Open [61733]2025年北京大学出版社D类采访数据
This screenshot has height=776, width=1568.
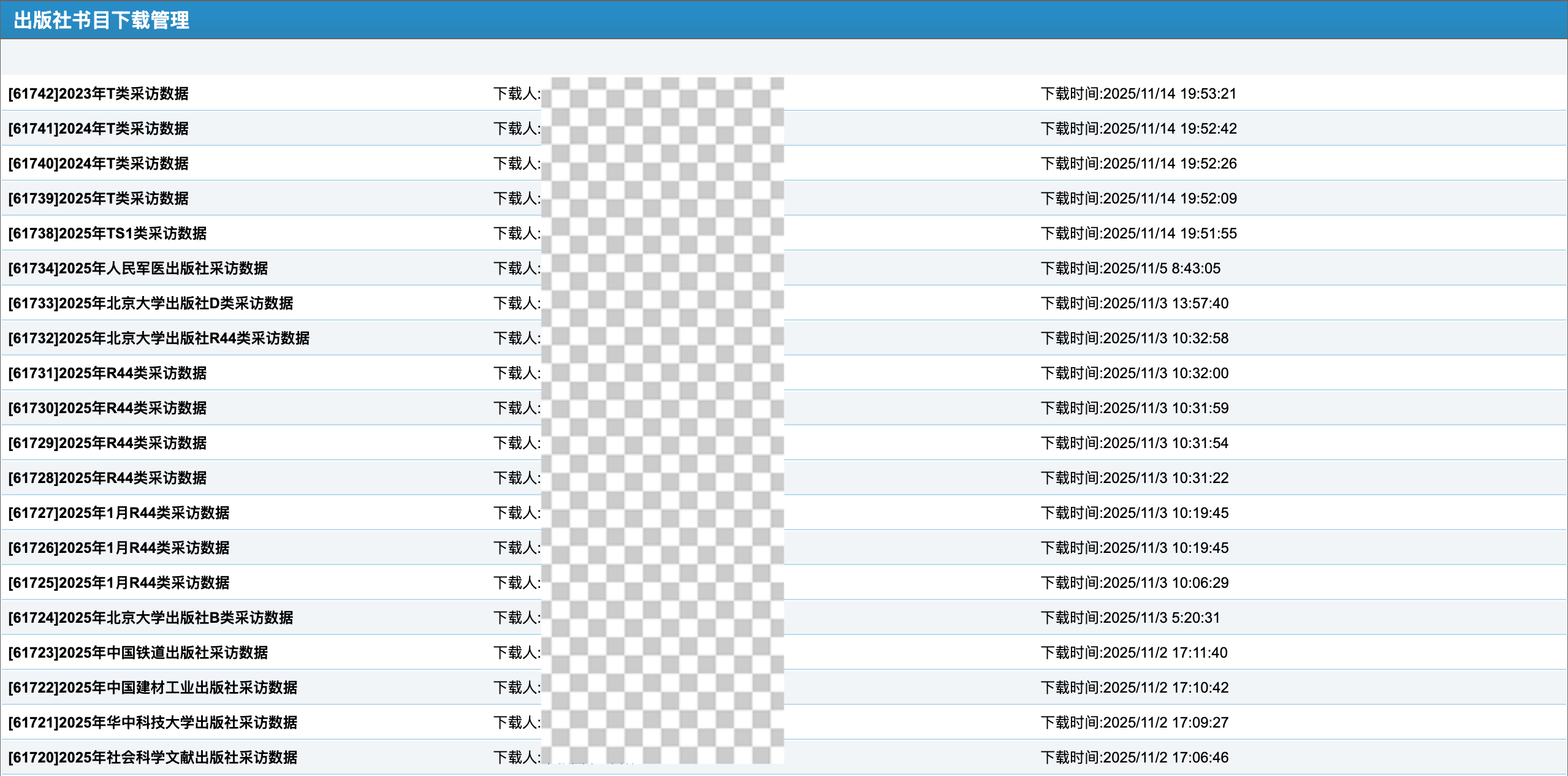[x=151, y=303]
